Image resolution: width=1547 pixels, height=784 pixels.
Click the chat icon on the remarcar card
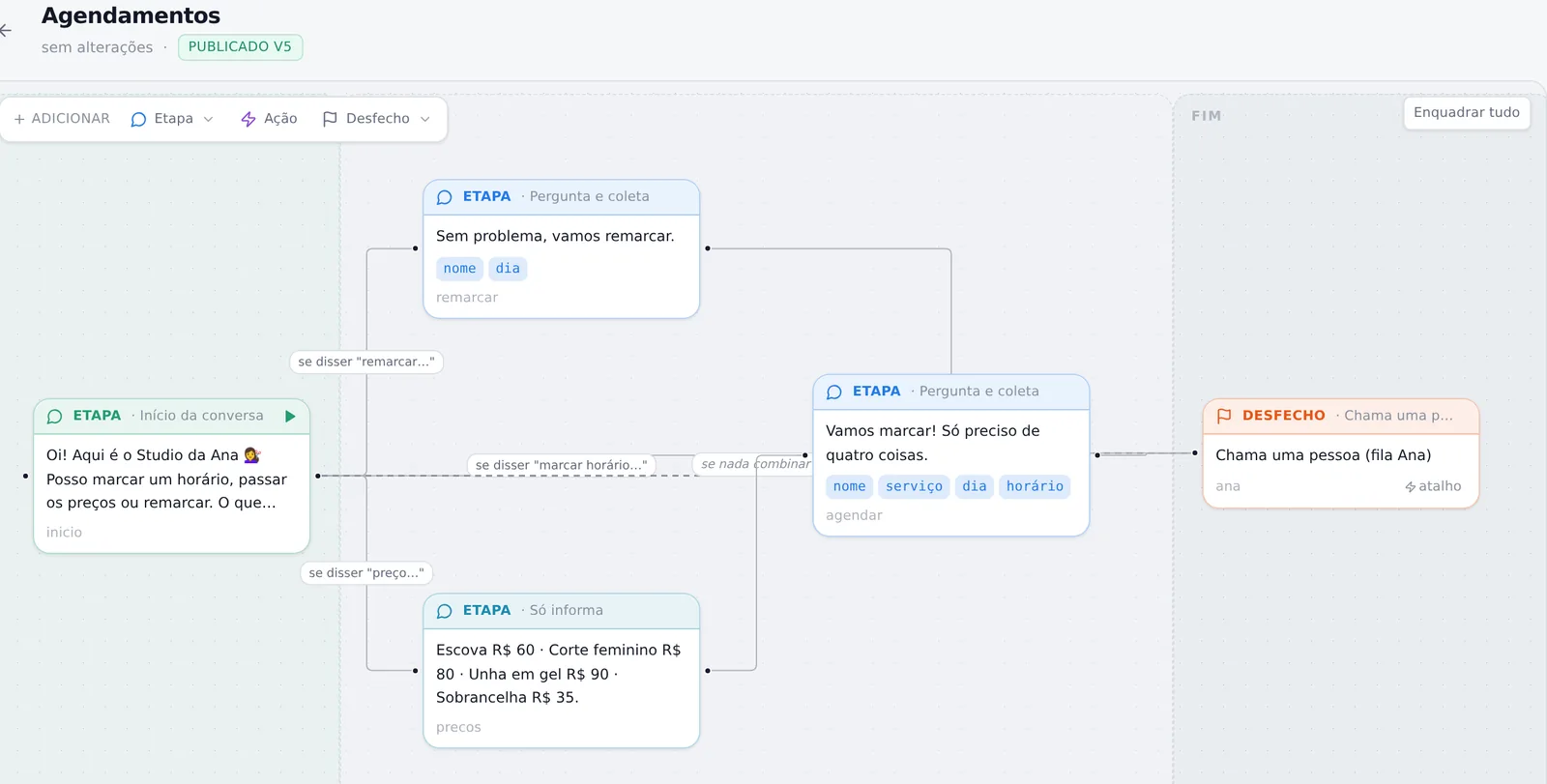[445, 197]
